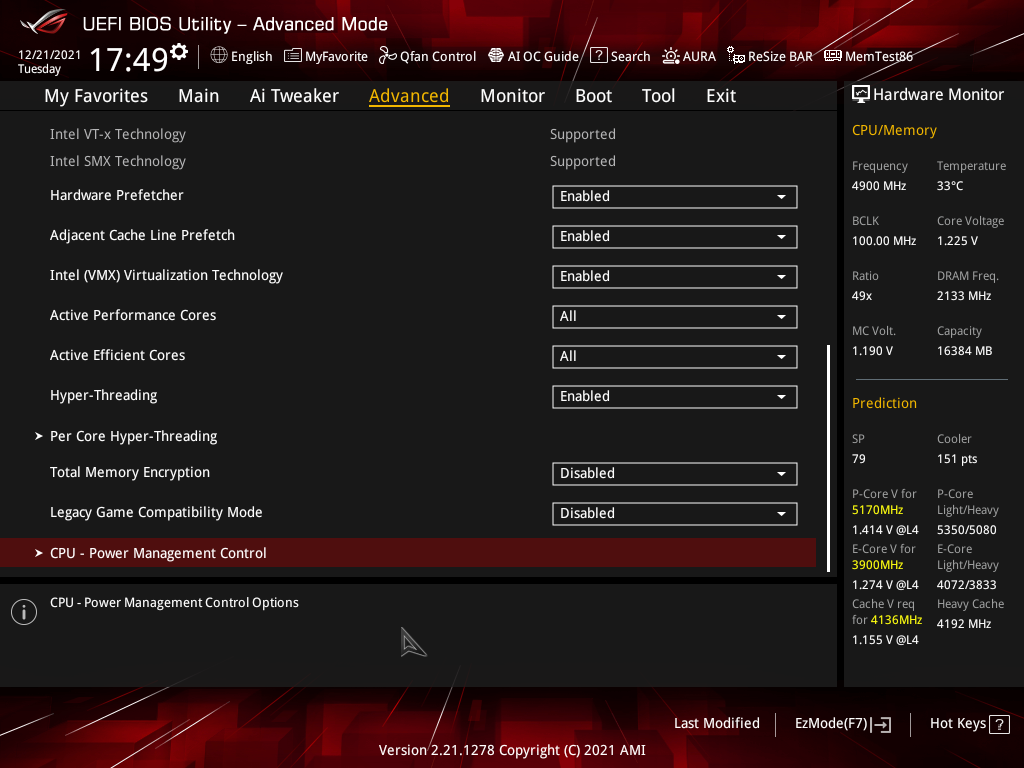Open MyFavorite list icon

pyautogui.click(x=293, y=56)
